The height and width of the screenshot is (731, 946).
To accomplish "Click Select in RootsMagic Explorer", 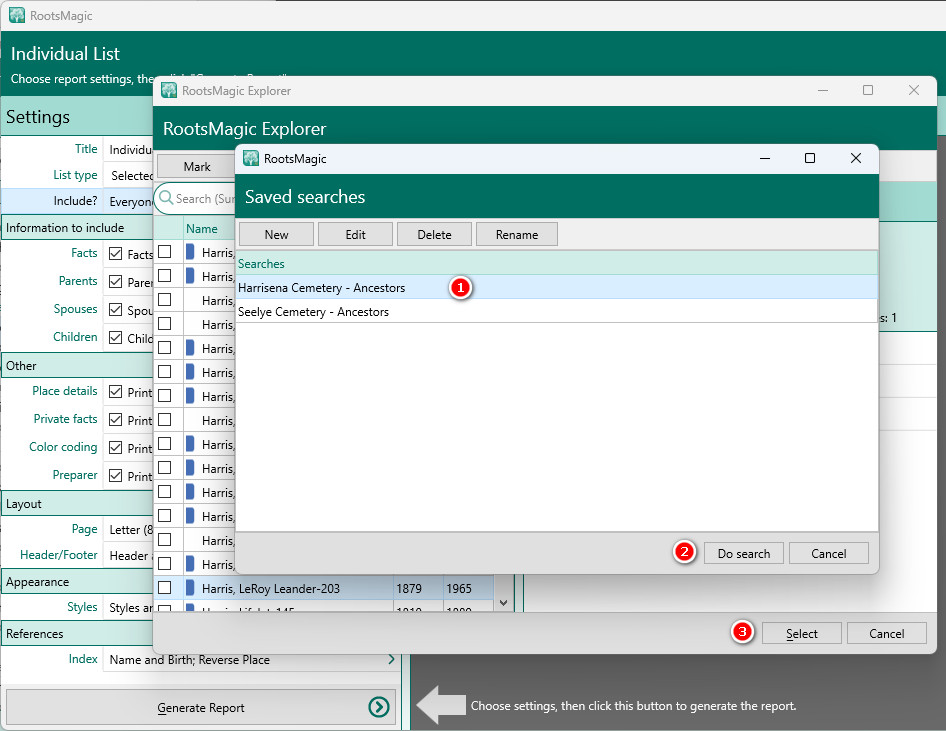I will [802, 633].
